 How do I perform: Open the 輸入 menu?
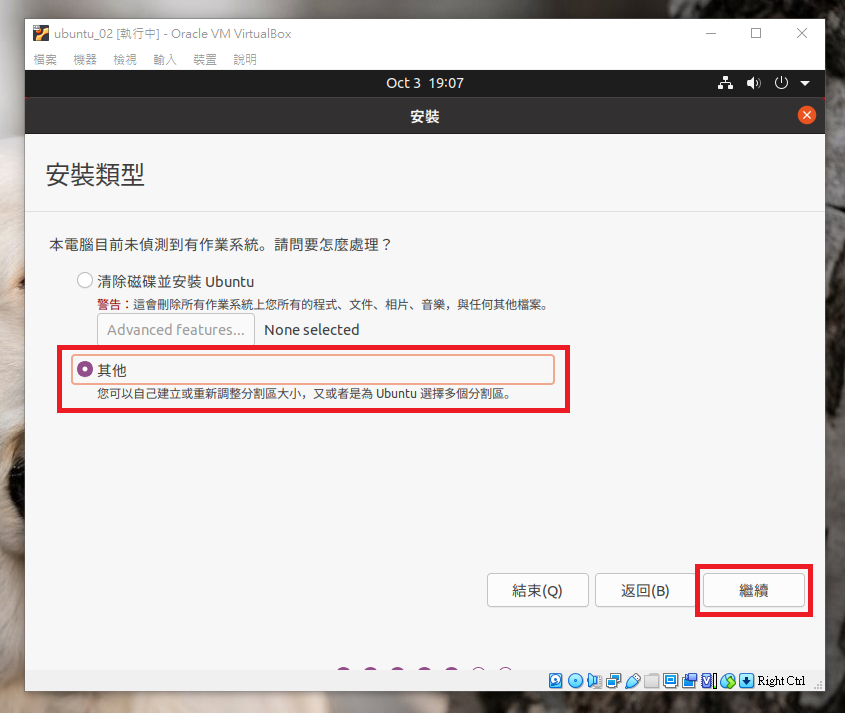pyautogui.click(x=165, y=59)
